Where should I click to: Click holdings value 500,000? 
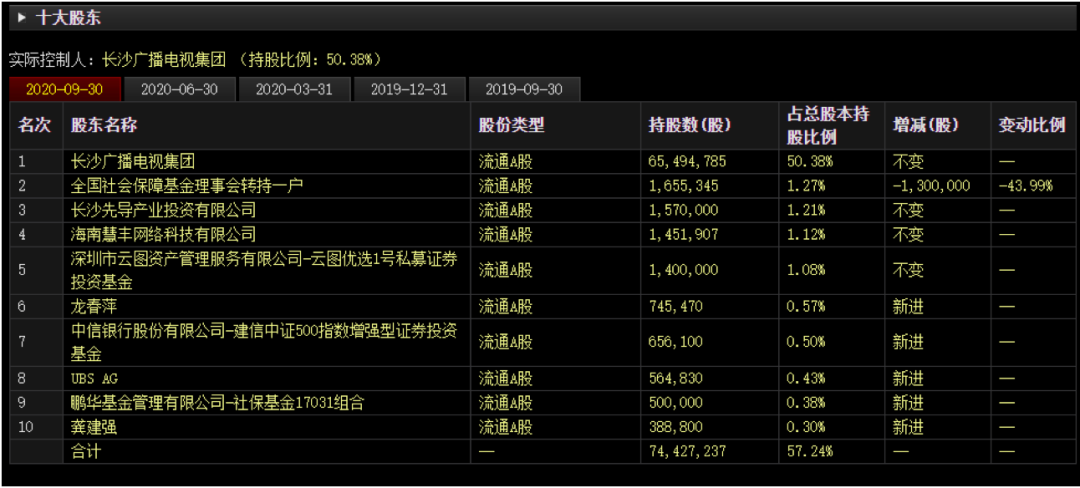676,403
